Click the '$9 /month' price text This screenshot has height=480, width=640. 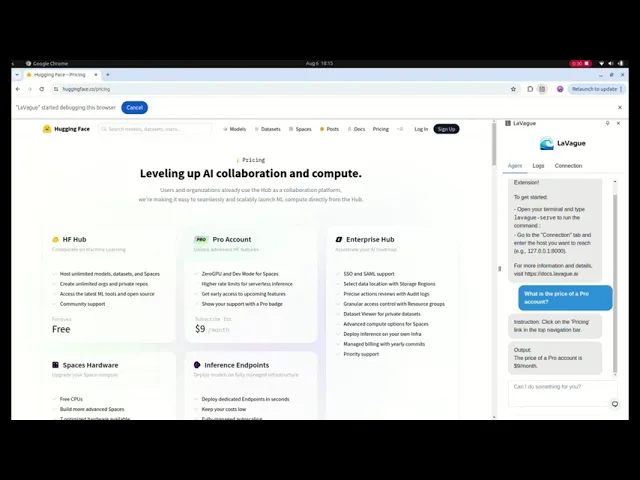[x=212, y=329]
